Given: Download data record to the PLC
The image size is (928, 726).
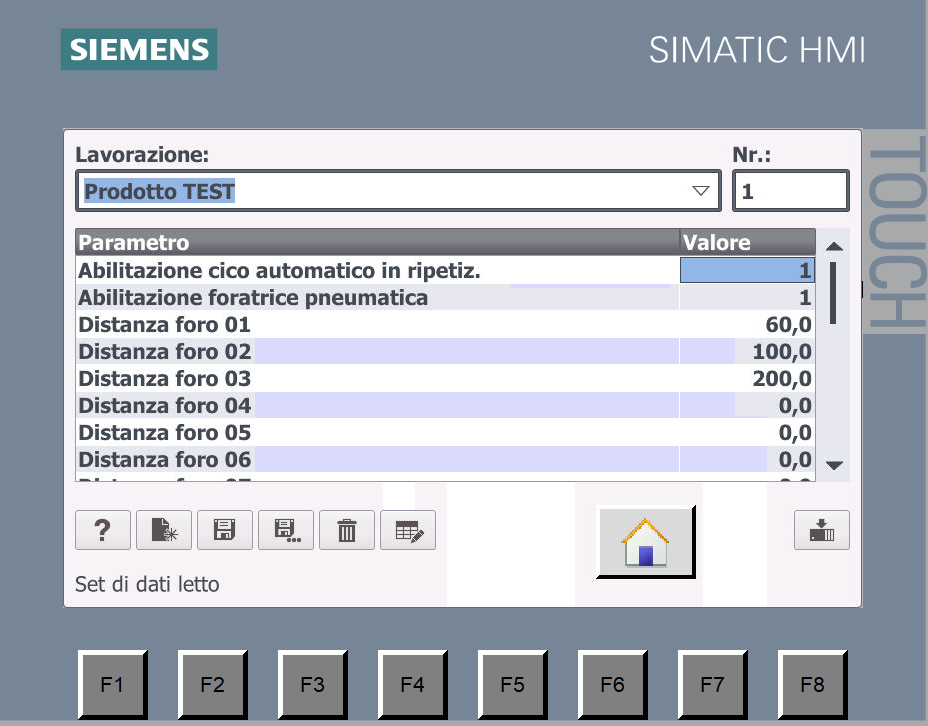Looking at the screenshot, I should 821,530.
